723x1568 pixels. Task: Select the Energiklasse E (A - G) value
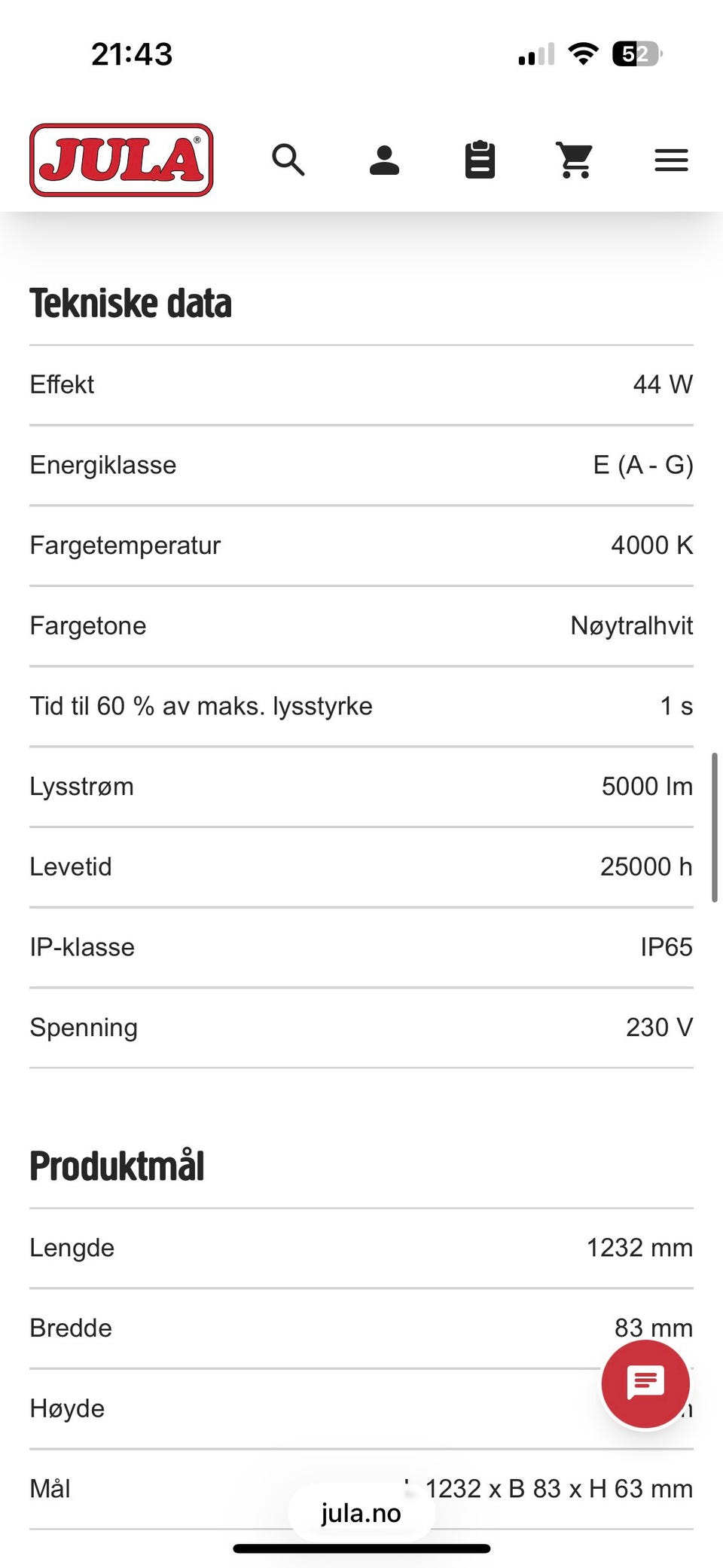pos(642,465)
